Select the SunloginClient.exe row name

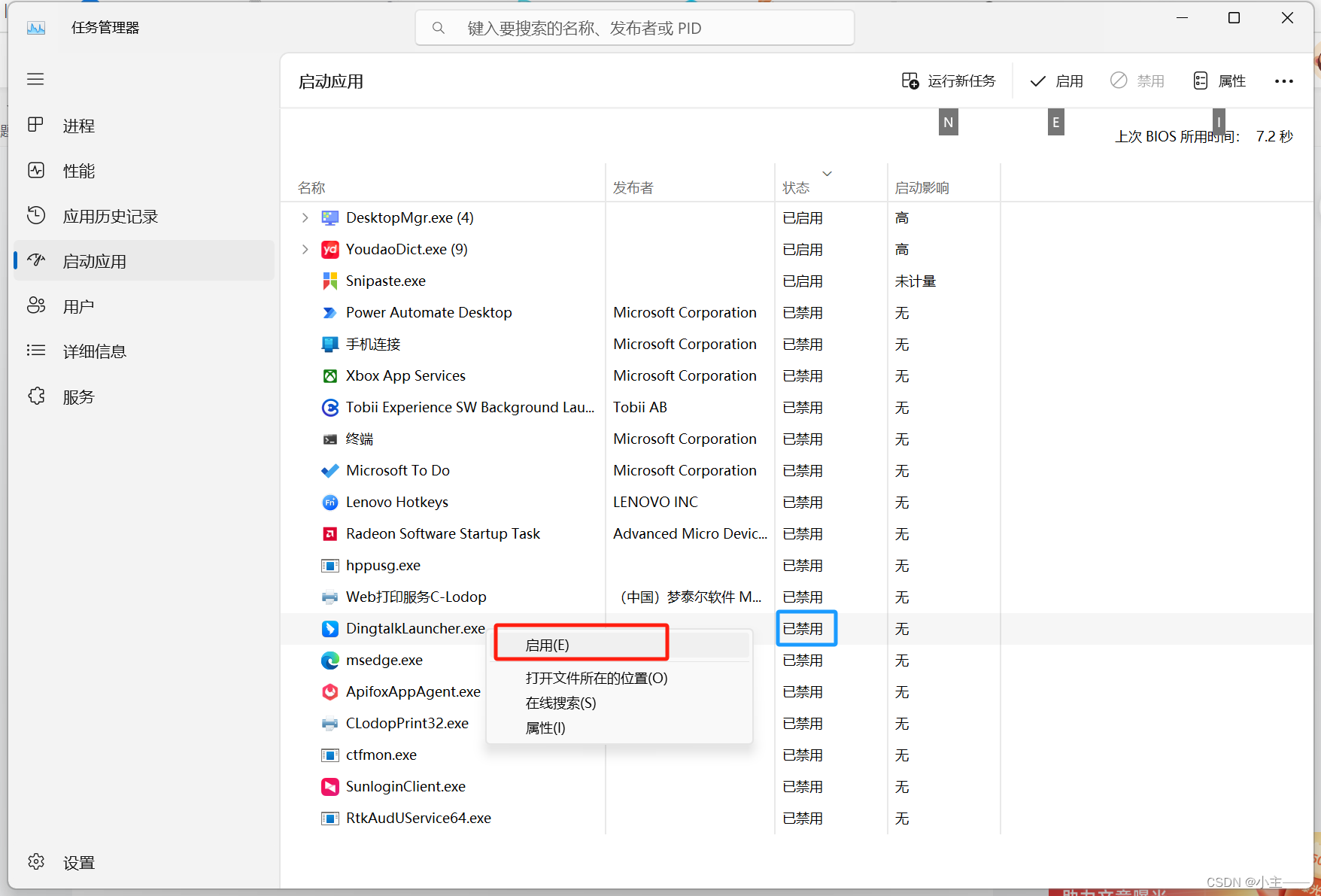click(x=405, y=786)
